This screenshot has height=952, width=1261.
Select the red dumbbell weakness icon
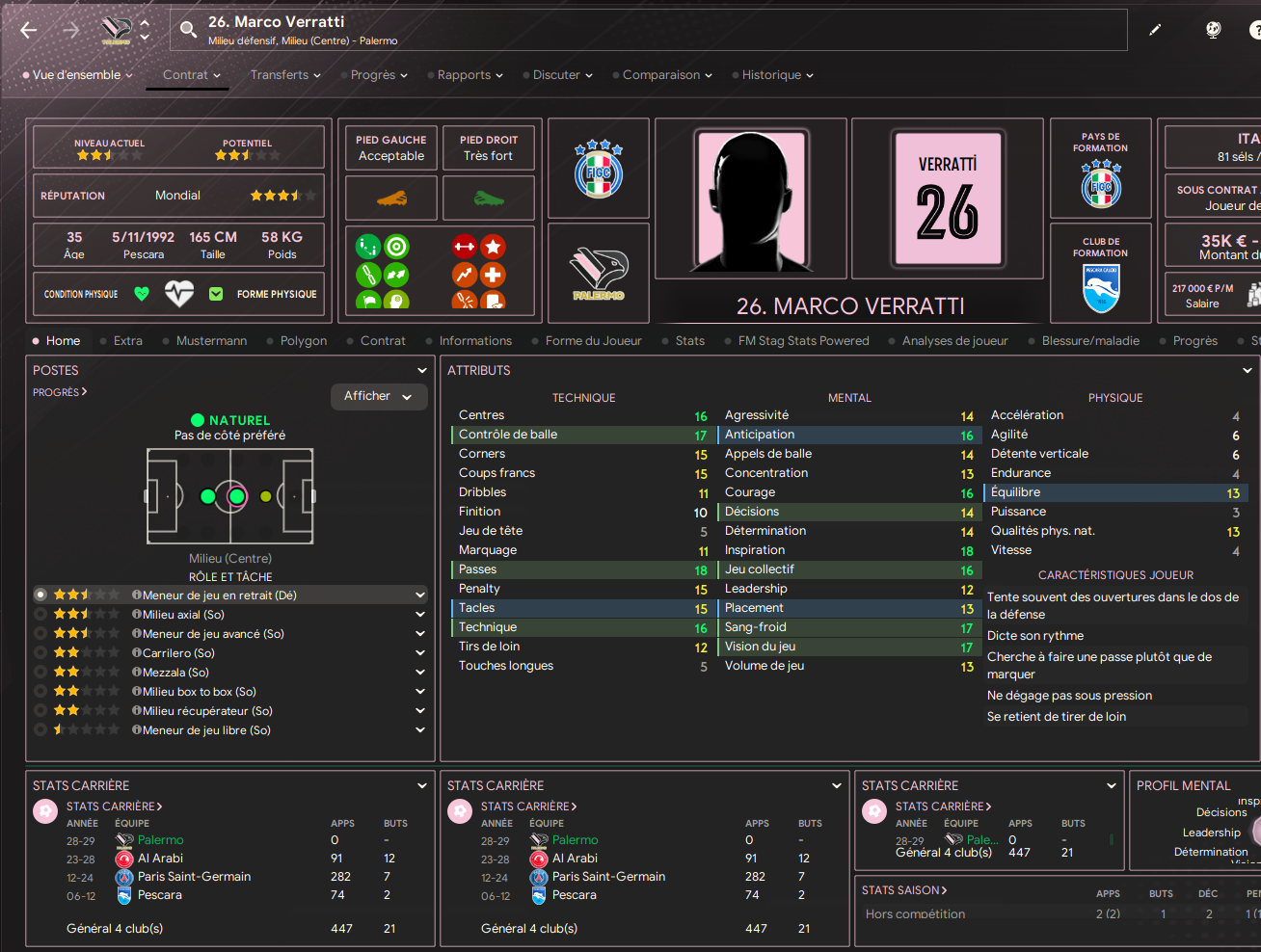(x=465, y=247)
